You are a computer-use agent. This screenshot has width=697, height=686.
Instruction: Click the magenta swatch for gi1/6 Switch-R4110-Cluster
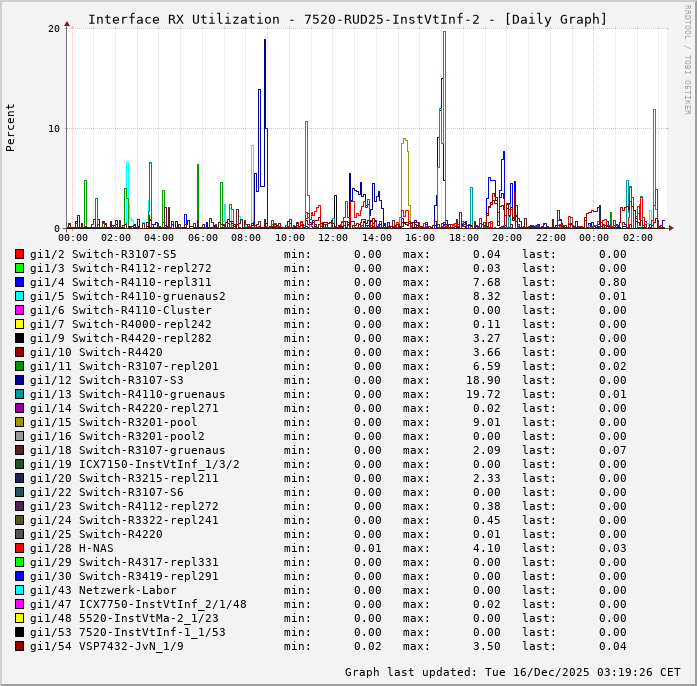19,310
